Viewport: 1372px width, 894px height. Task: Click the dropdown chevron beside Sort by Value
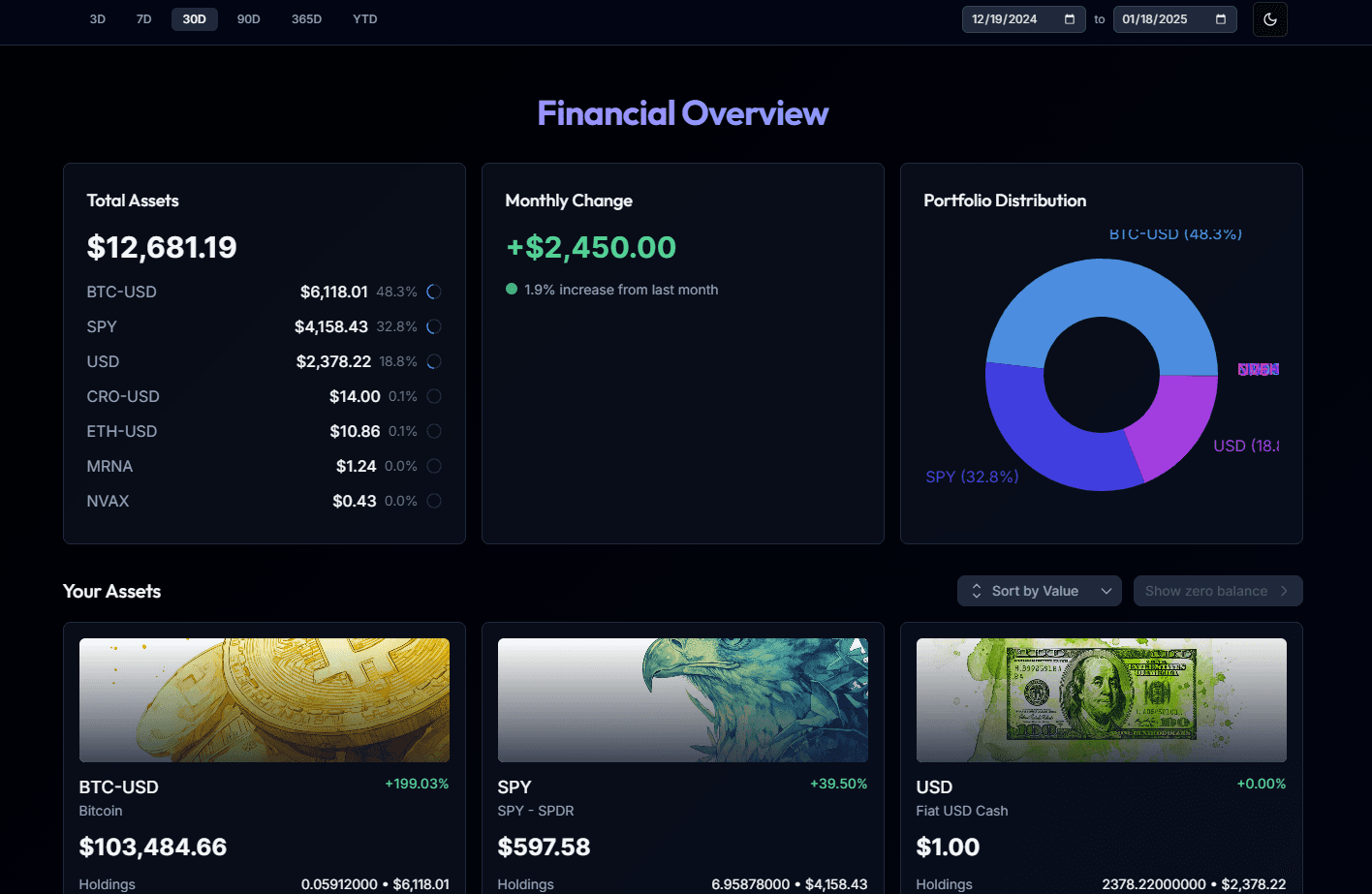[x=1106, y=590]
